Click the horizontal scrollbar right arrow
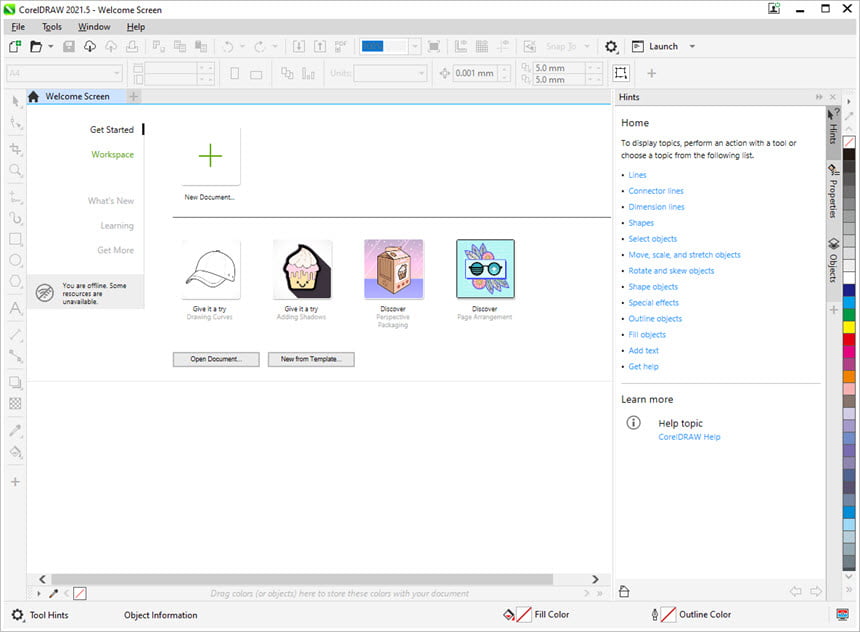The image size is (860, 632). [595, 579]
